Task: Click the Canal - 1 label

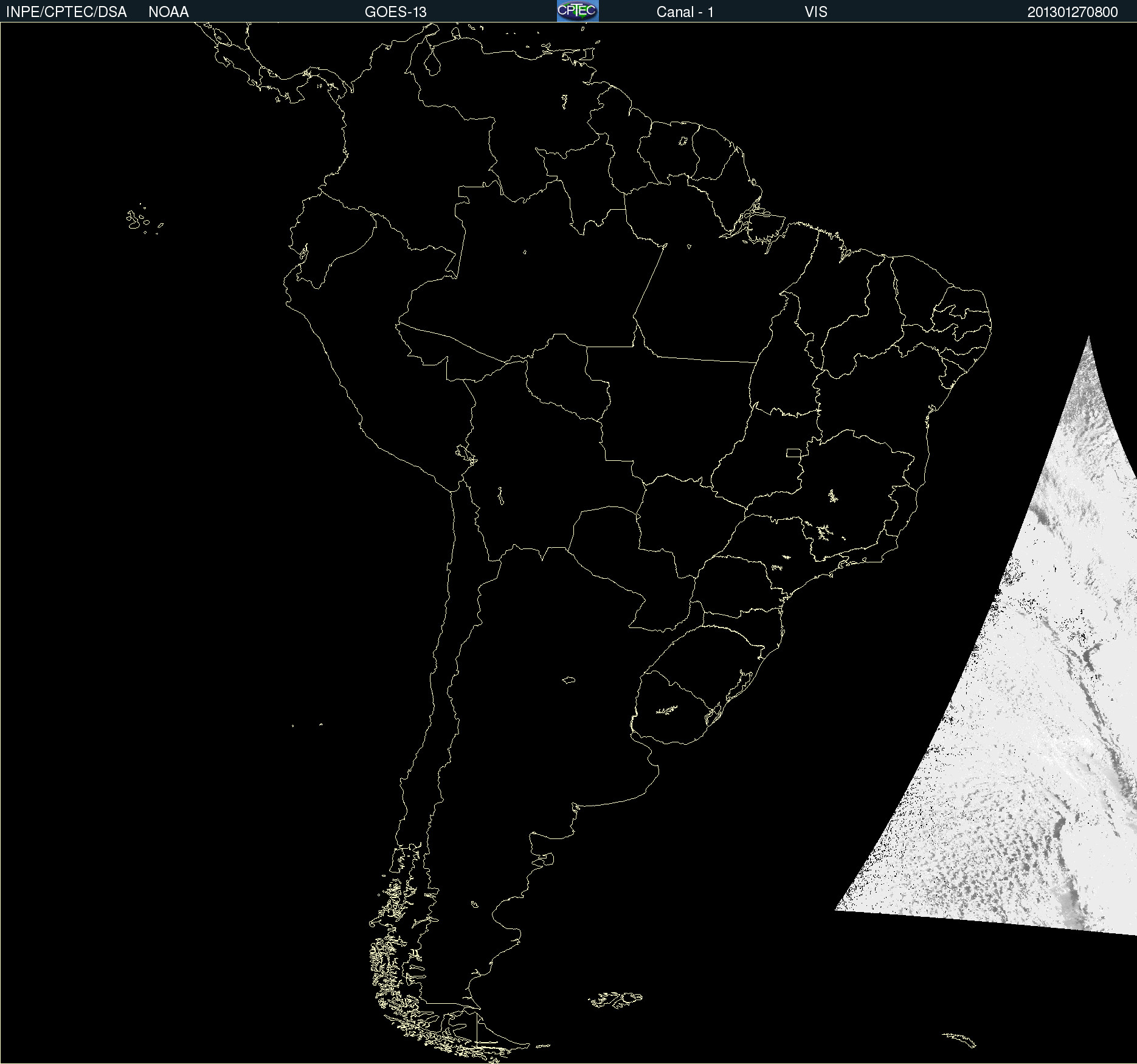Action: (685, 12)
